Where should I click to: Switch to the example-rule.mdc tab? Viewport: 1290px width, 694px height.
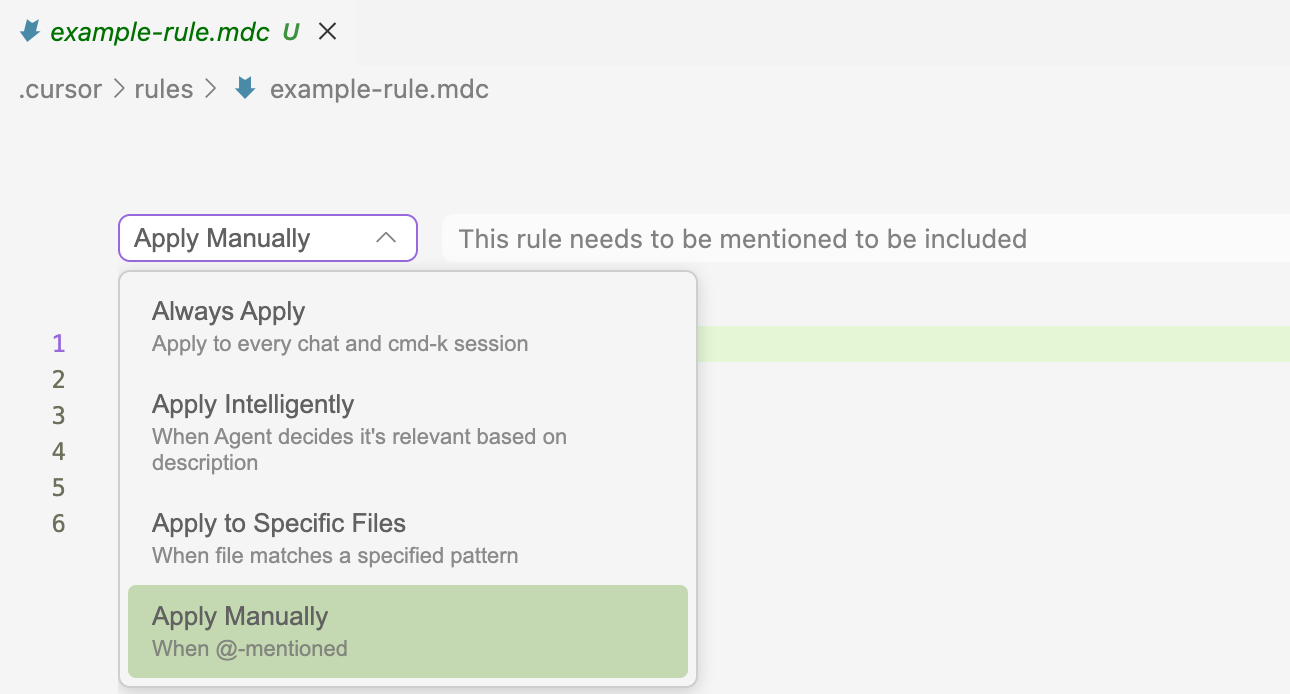click(x=160, y=31)
